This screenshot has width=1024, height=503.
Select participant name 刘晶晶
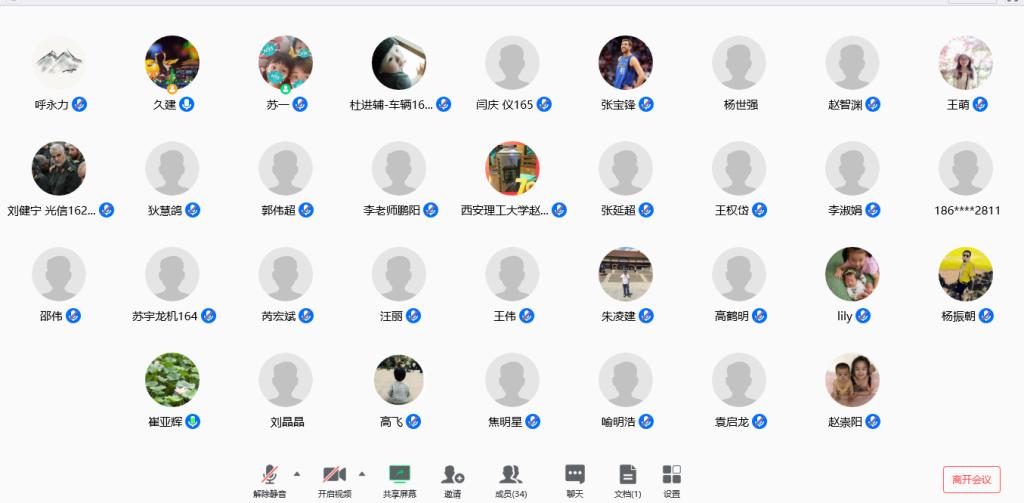click(287, 422)
